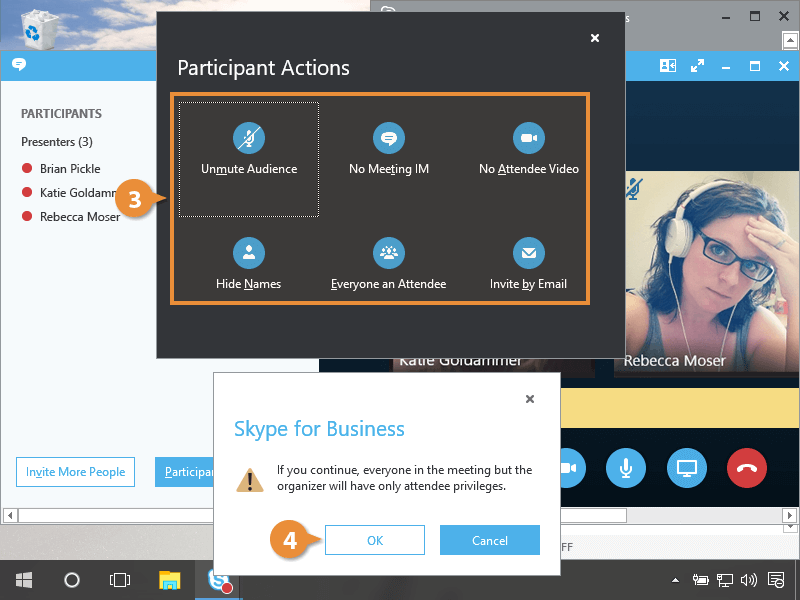Click Invite More People button
The height and width of the screenshot is (600, 800).
pyautogui.click(x=76, y=472)
